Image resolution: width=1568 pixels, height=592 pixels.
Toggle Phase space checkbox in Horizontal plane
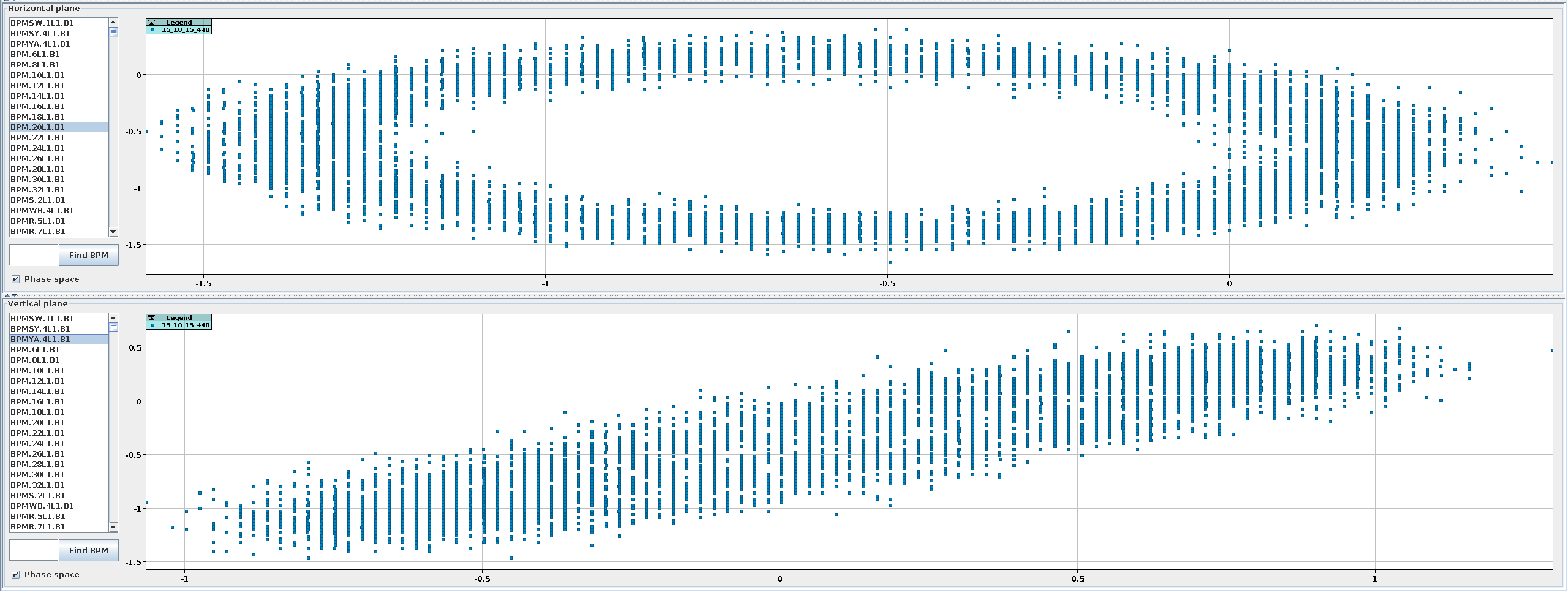click(x=16, y=279)
